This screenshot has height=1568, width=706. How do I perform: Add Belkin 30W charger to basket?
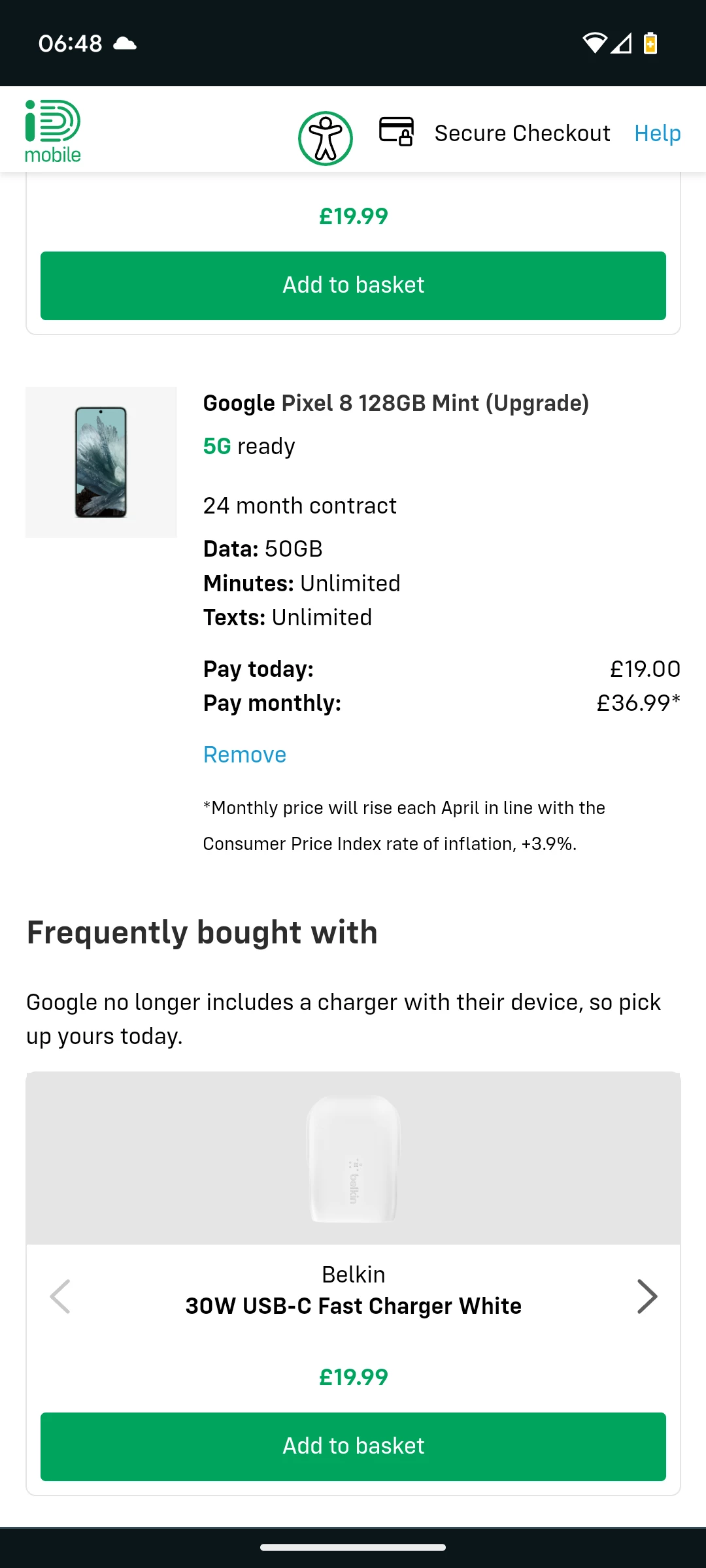coord(353,1446)
